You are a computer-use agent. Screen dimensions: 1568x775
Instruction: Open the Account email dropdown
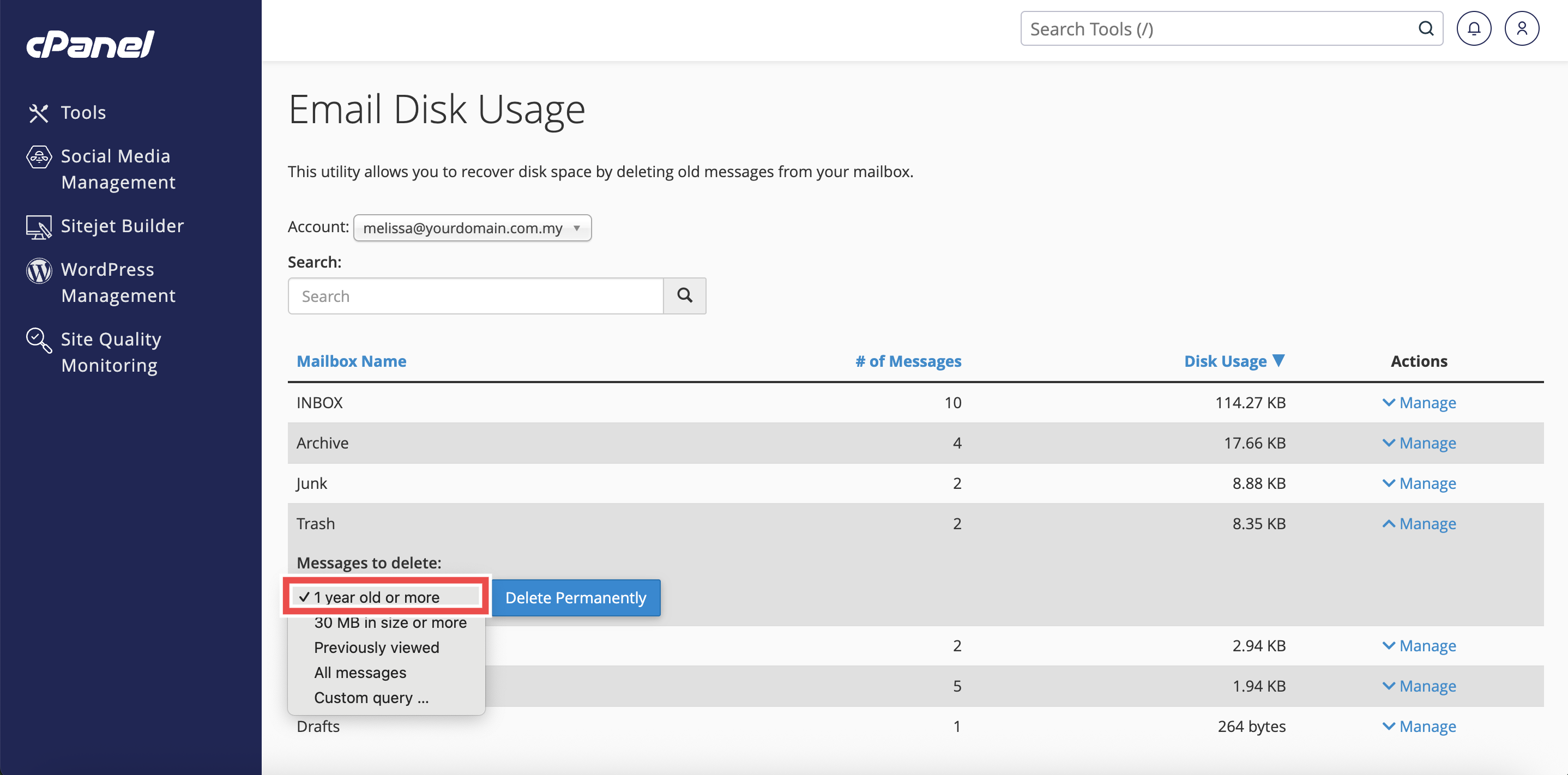(x=472, y=228)
